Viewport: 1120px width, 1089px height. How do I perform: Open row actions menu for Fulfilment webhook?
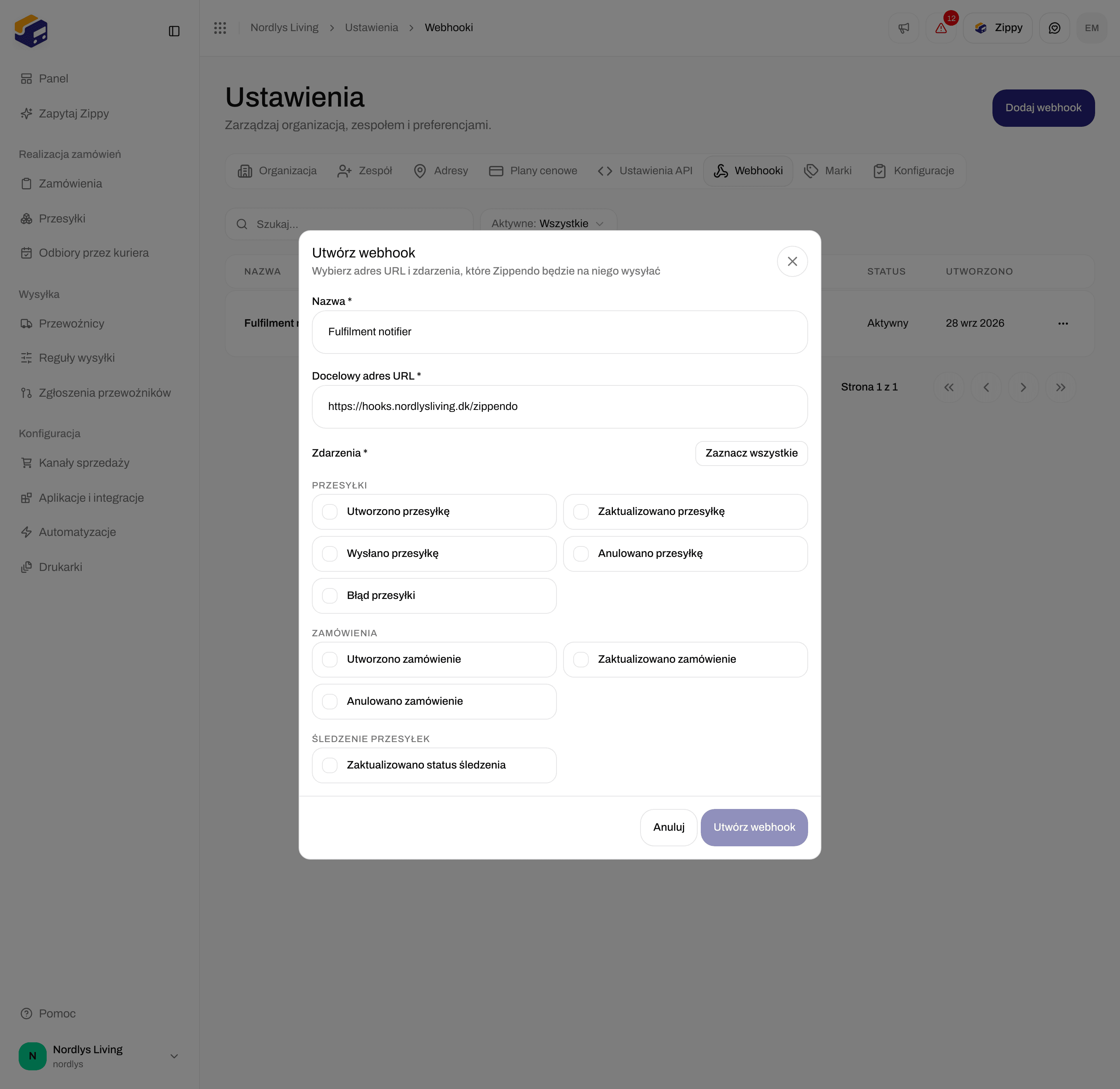pos(1063,323)
